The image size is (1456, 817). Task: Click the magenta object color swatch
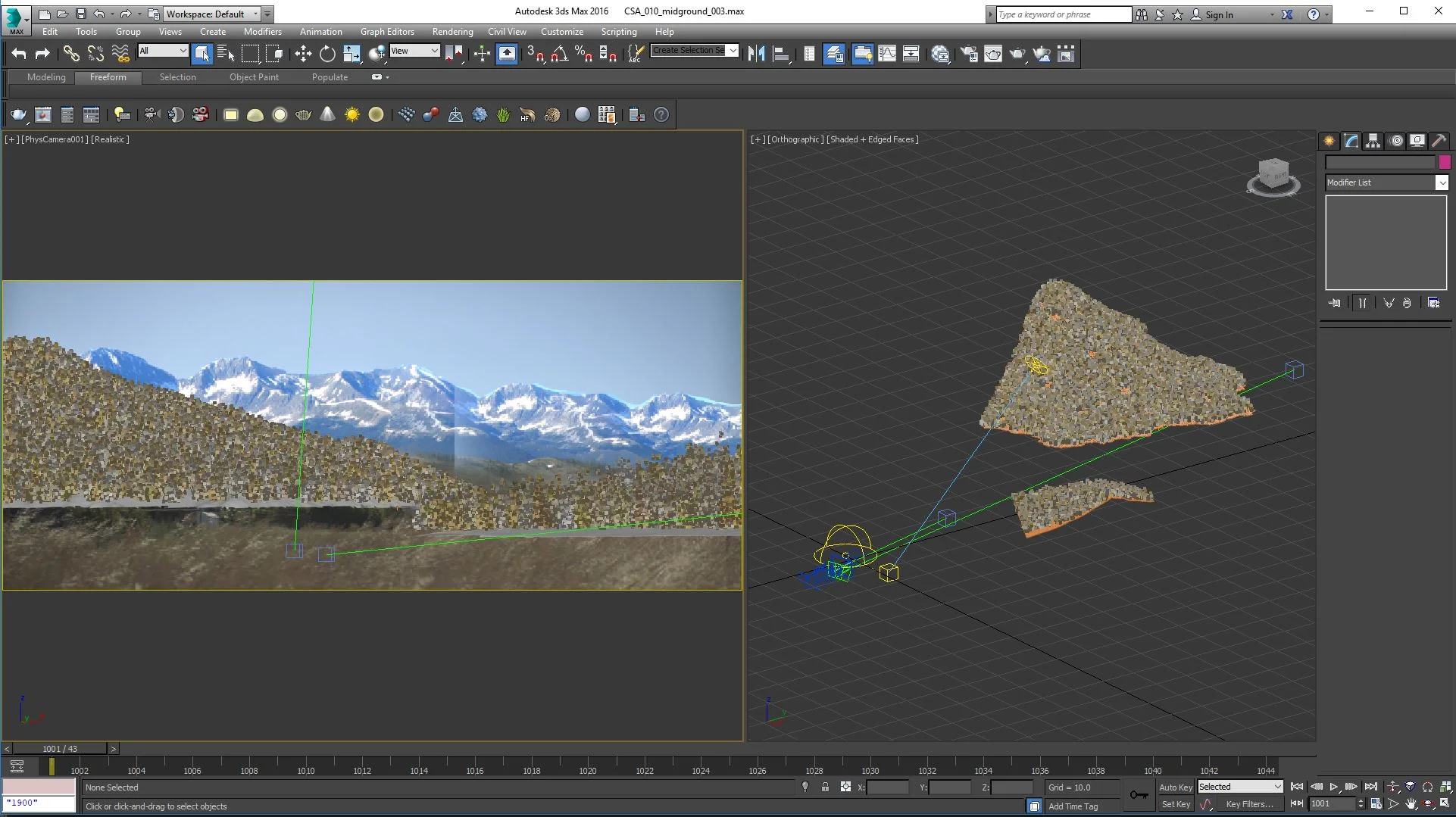[x=1445, y=162]
